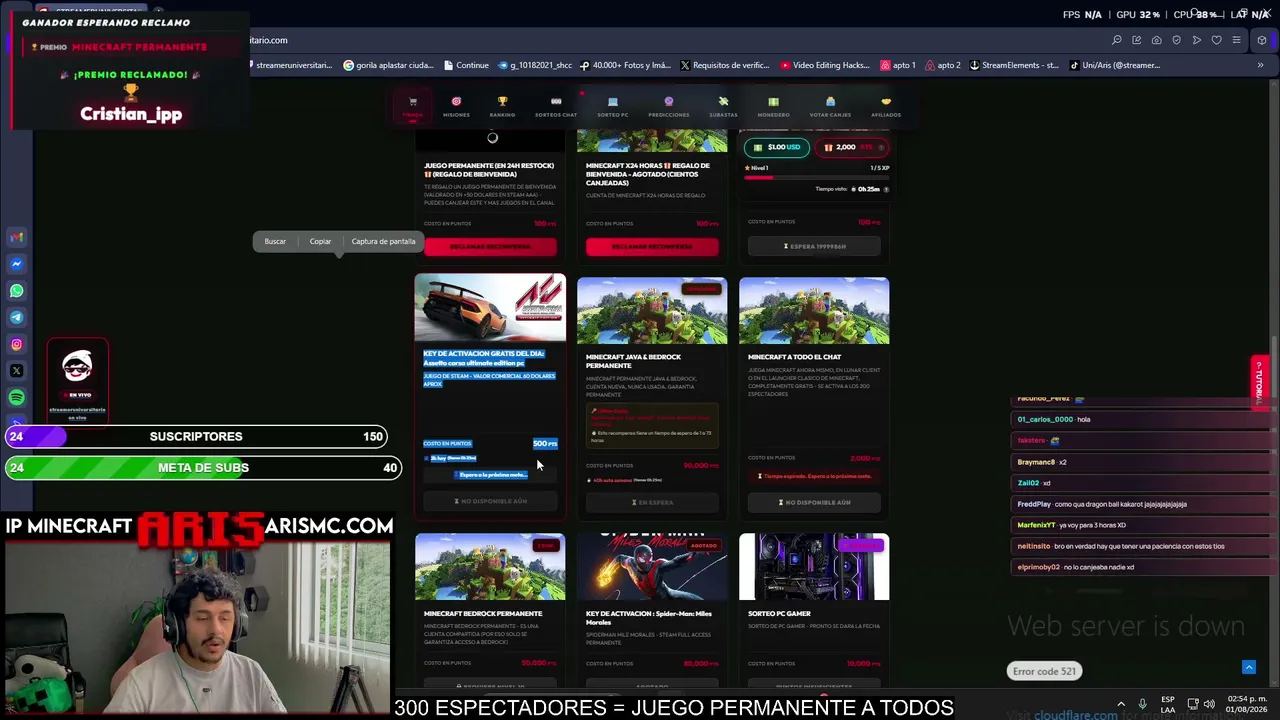Claim reward for Minecraft x24 Horas card
This screenshot has height=720, width=1280.
(x=652, y=246)
